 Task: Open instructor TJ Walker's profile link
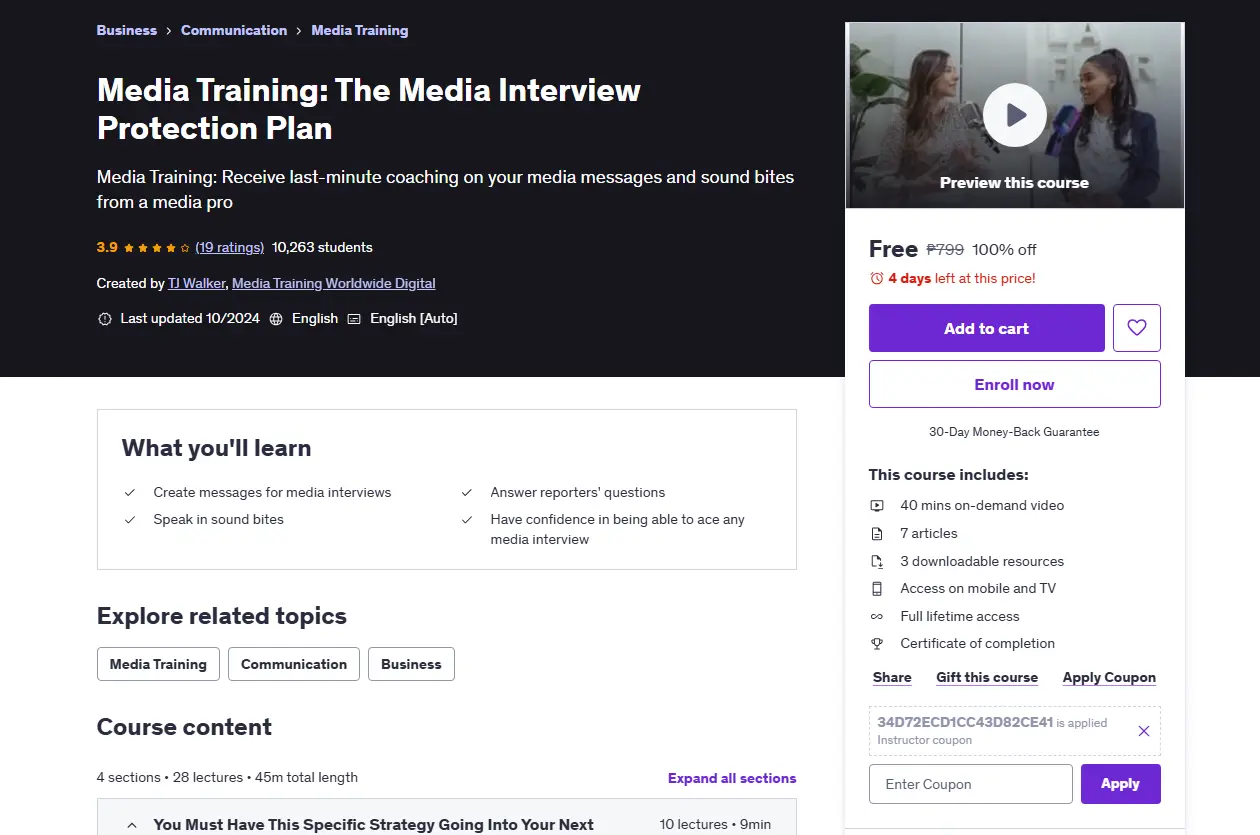click(x=196, y=283)
